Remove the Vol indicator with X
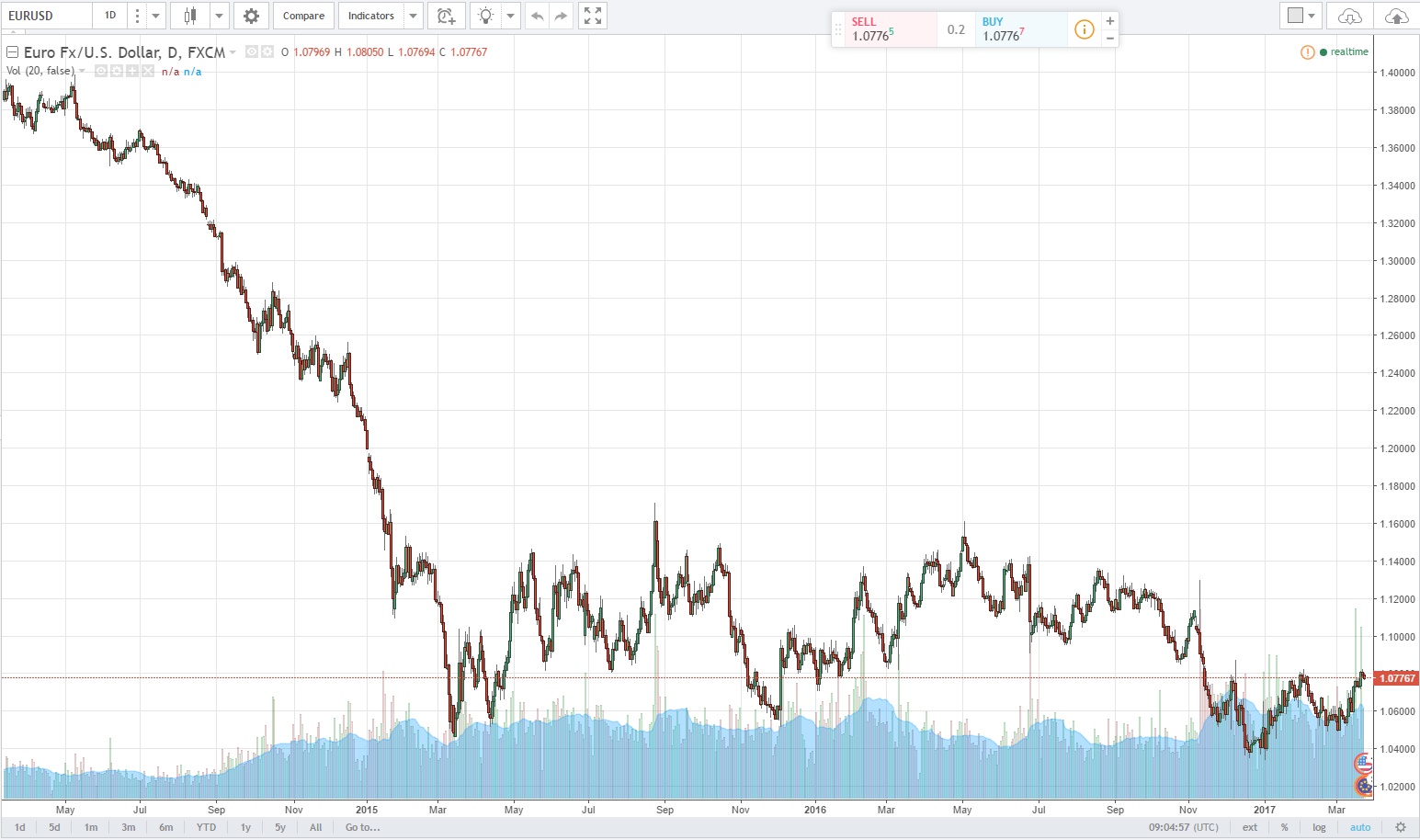 click(x=148, y=72)
